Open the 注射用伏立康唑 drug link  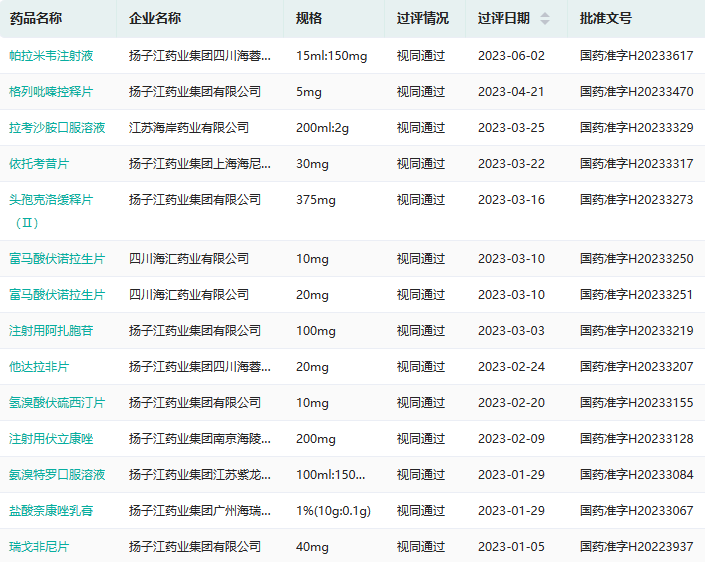(x=51, y=439)
